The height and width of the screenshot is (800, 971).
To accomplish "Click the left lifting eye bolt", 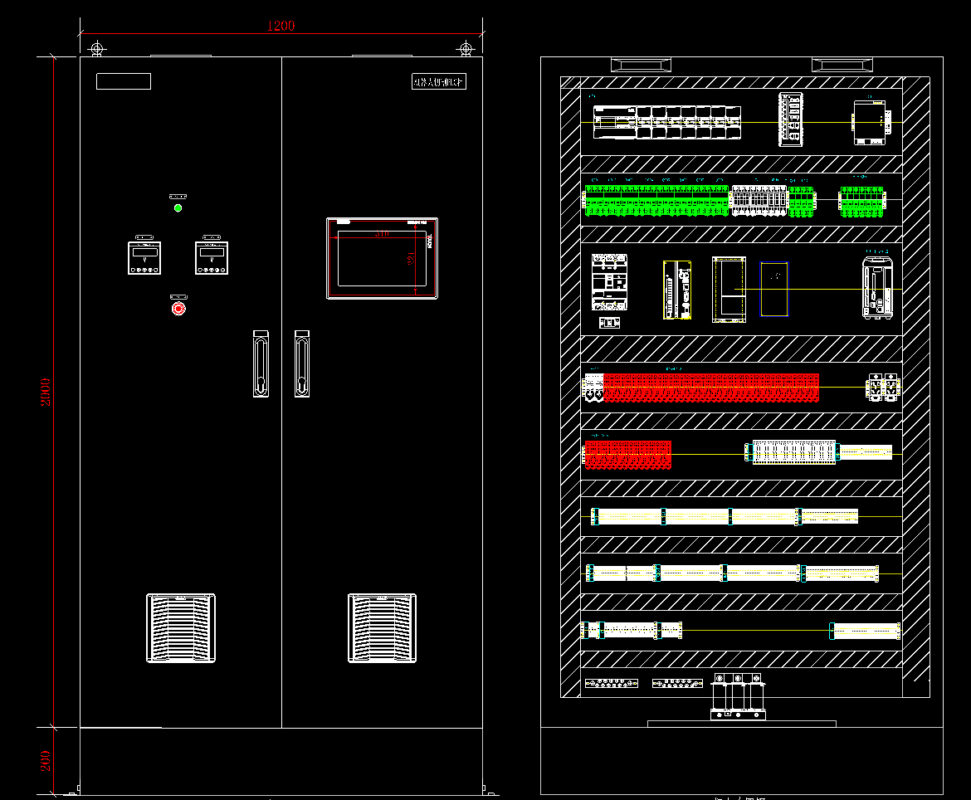I will point(97,48).
